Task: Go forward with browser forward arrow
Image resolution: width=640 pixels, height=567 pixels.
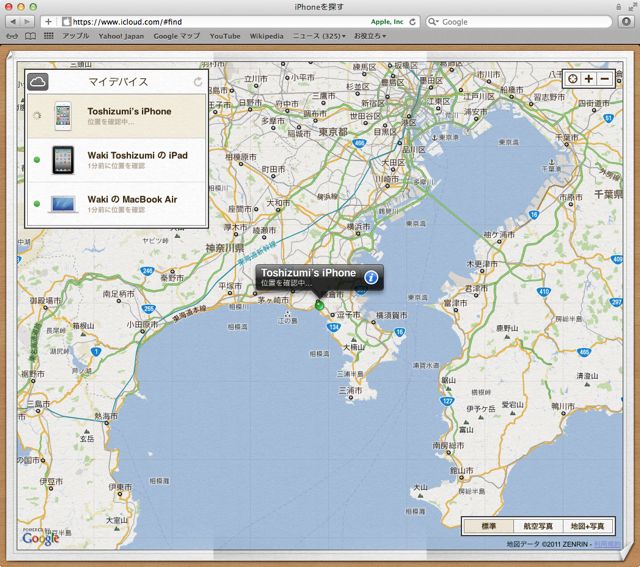Action: click(27, 22)
